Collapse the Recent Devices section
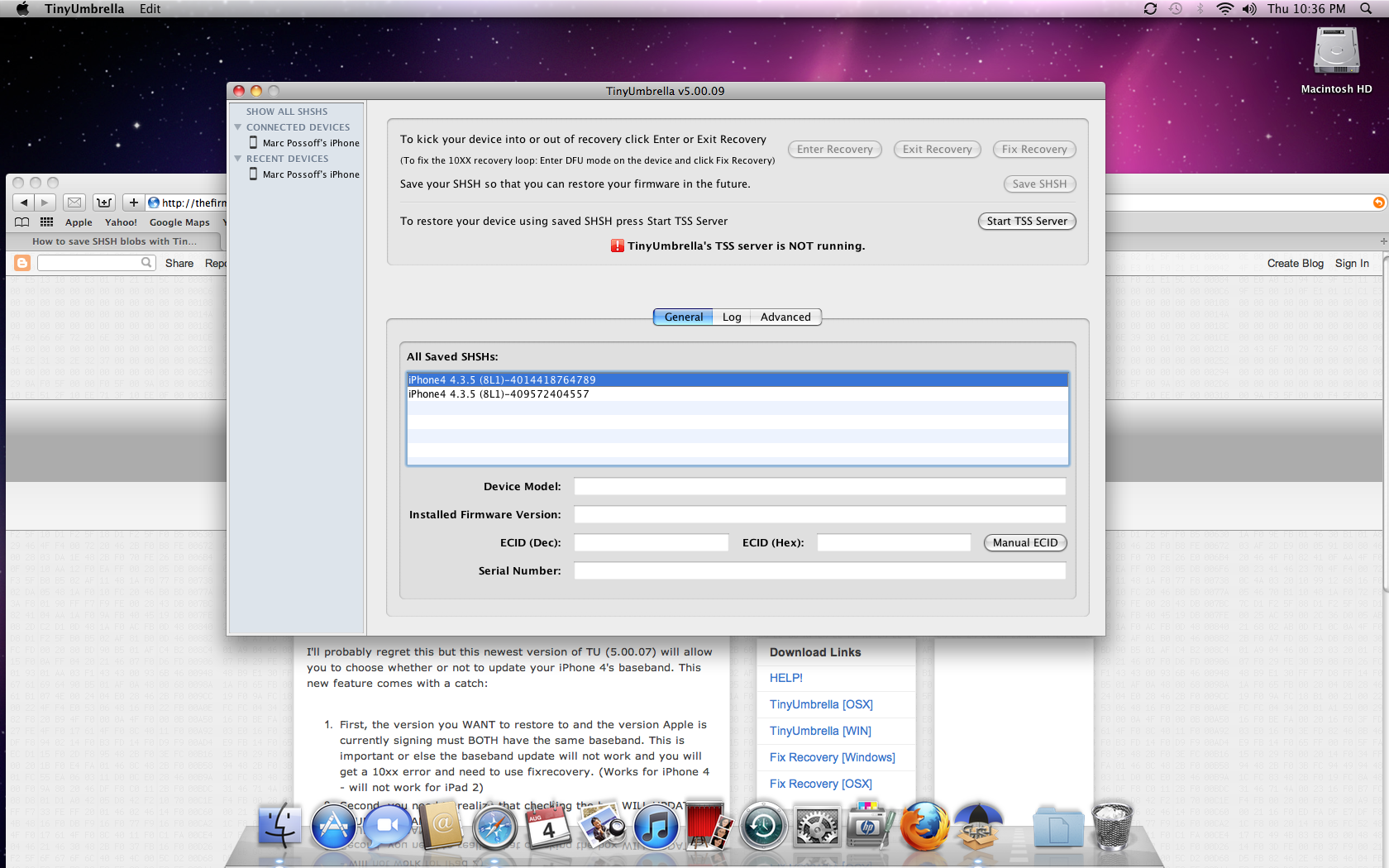The height and width of the screenshot is (868, 1389). 238,159
